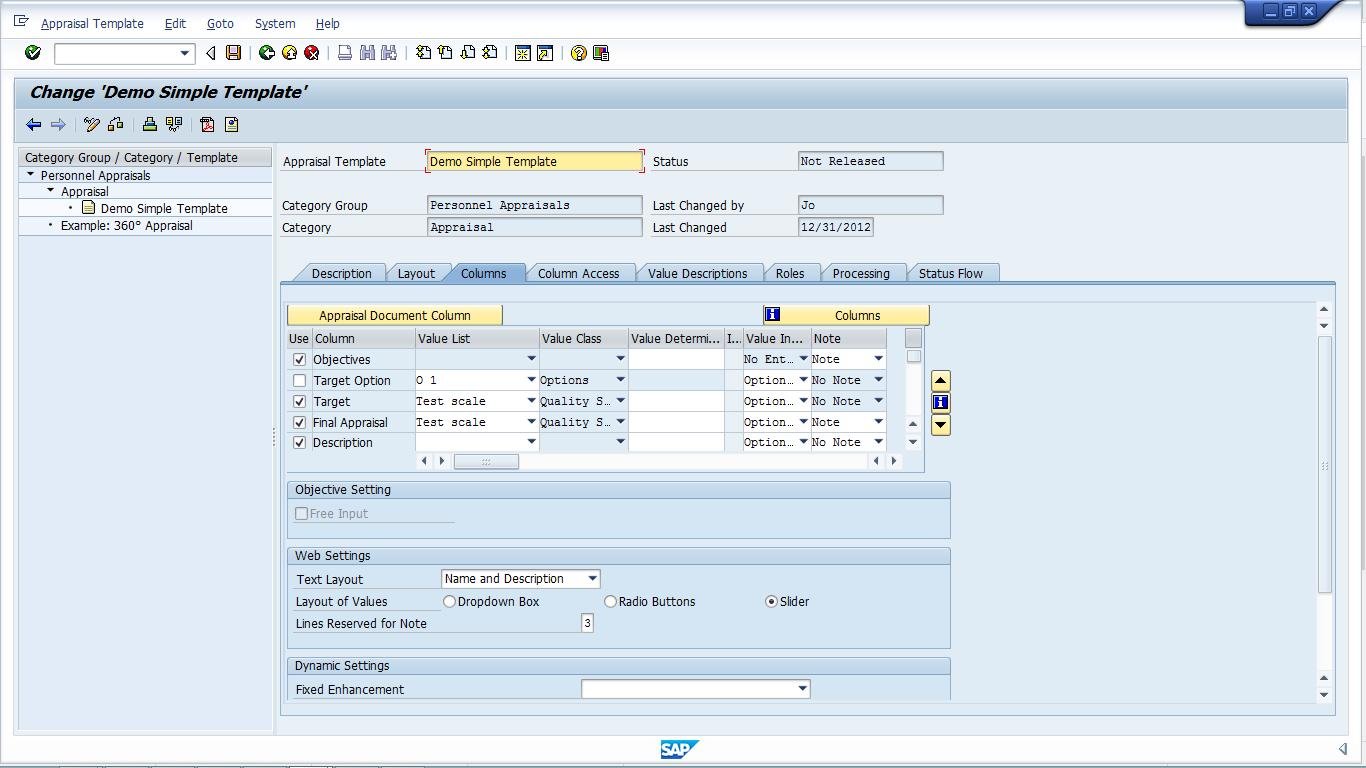Click the Save floppy disk icon
Image resolution: width=1366 pixels, height=768 pixels.
coord(233,53)
